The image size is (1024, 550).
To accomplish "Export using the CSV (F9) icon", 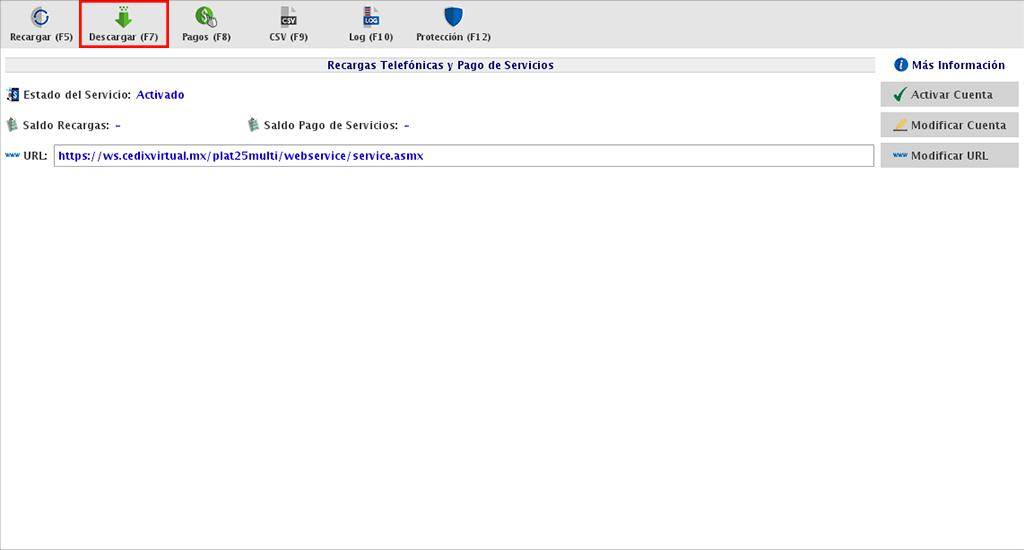I will click(288, 17).
